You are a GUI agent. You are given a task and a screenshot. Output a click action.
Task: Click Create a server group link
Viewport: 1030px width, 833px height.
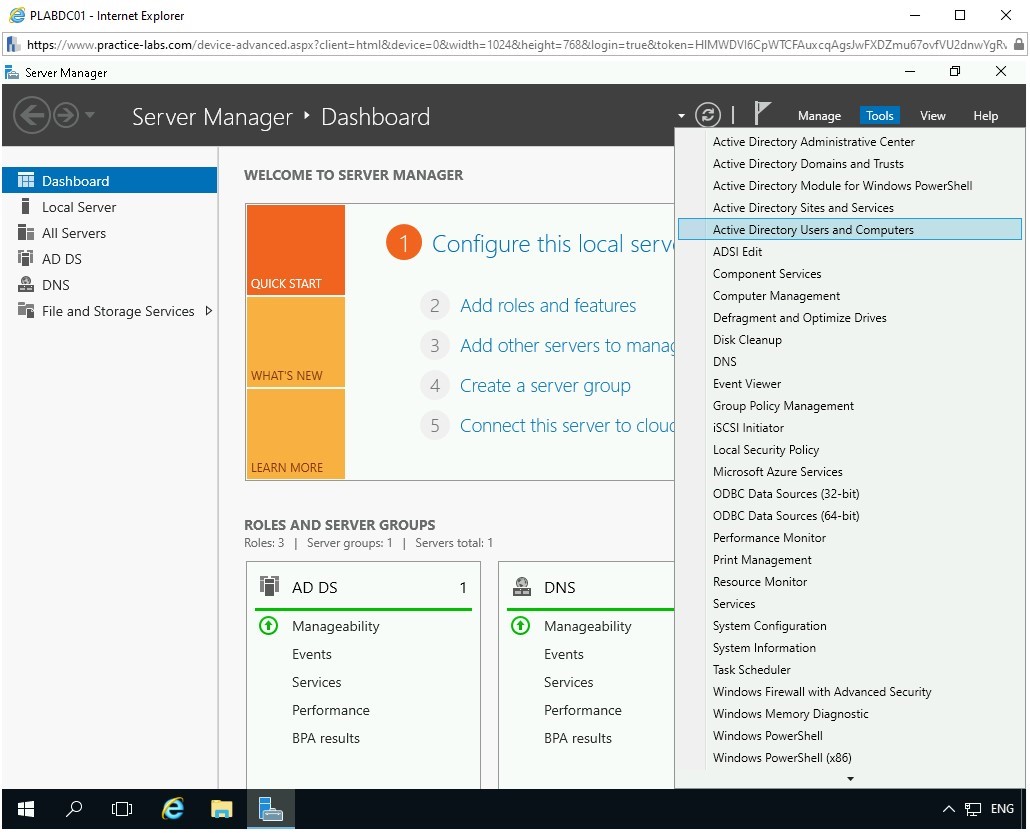coord(545,386)
